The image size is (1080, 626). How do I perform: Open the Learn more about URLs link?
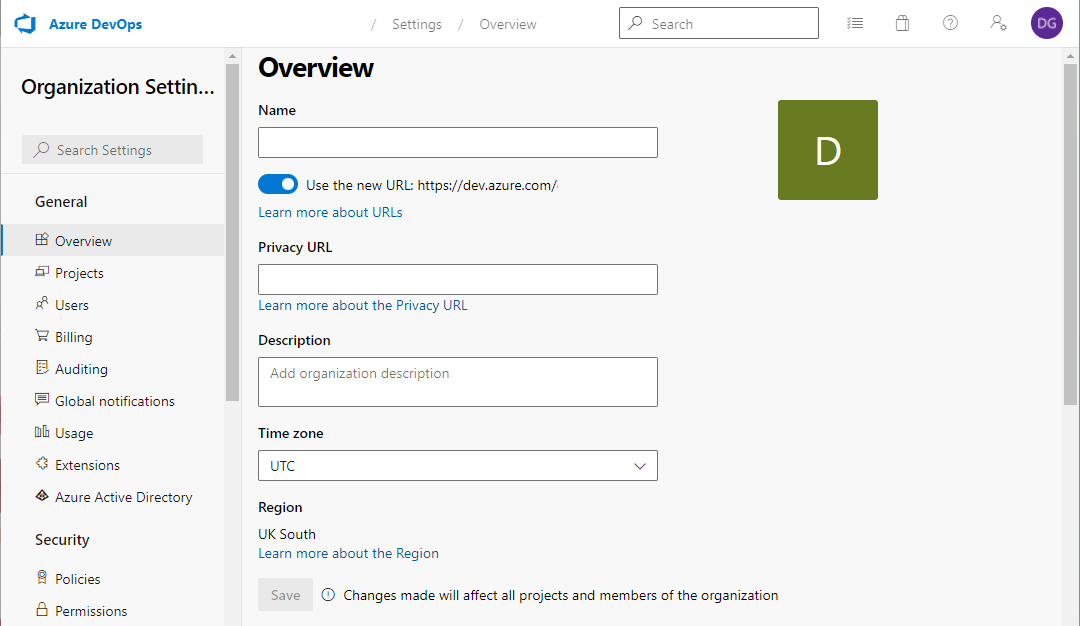(330, 212)
